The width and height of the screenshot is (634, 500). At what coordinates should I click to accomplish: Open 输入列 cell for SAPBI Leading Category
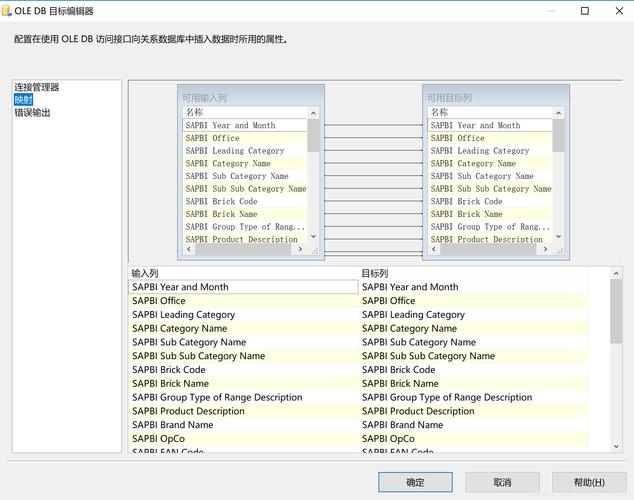(x=244, y=314)
